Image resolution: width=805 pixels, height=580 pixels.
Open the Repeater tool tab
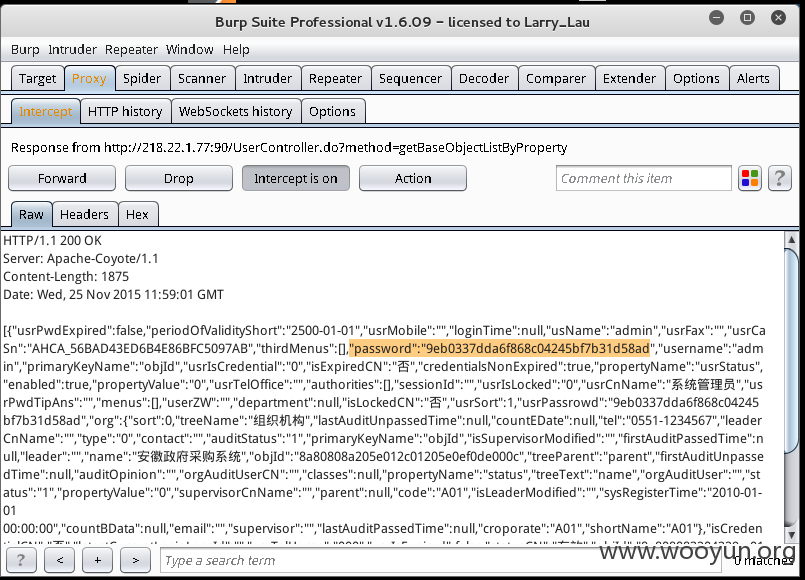(x=336, y=79)
